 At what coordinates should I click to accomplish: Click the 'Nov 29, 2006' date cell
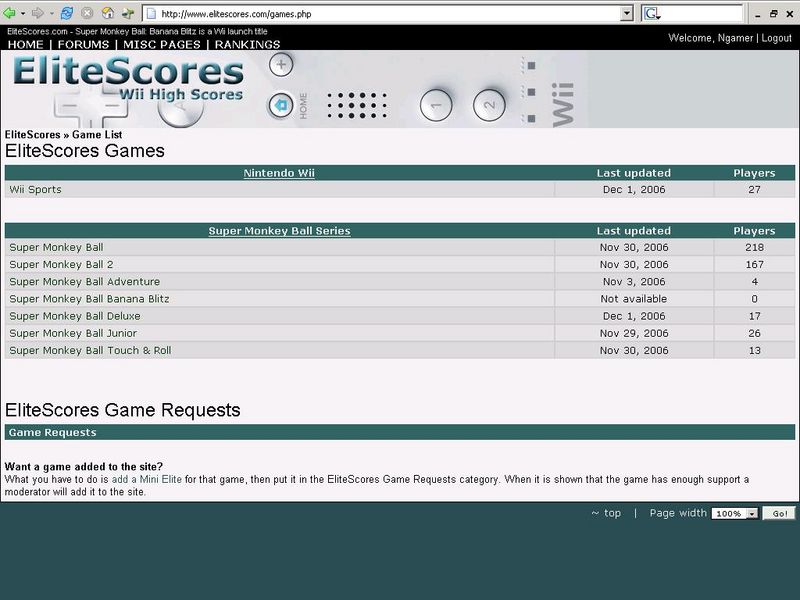[634, 333]
